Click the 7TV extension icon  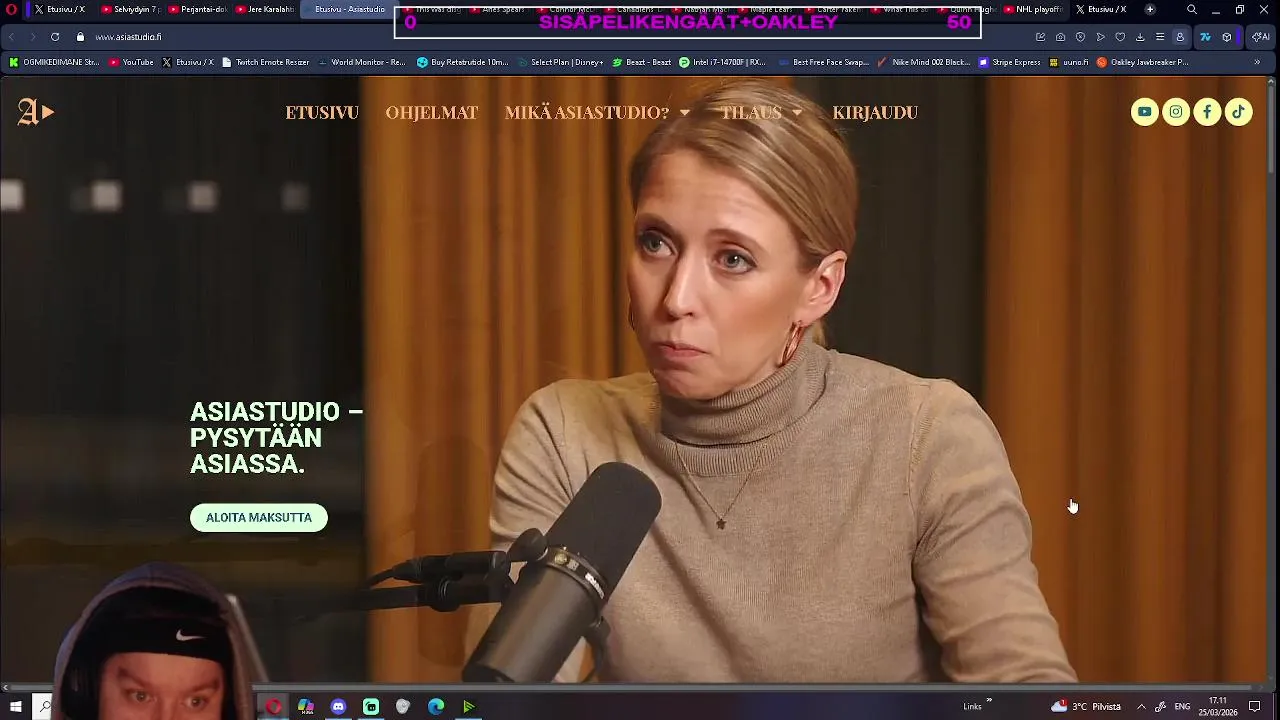pos(1205,37)
